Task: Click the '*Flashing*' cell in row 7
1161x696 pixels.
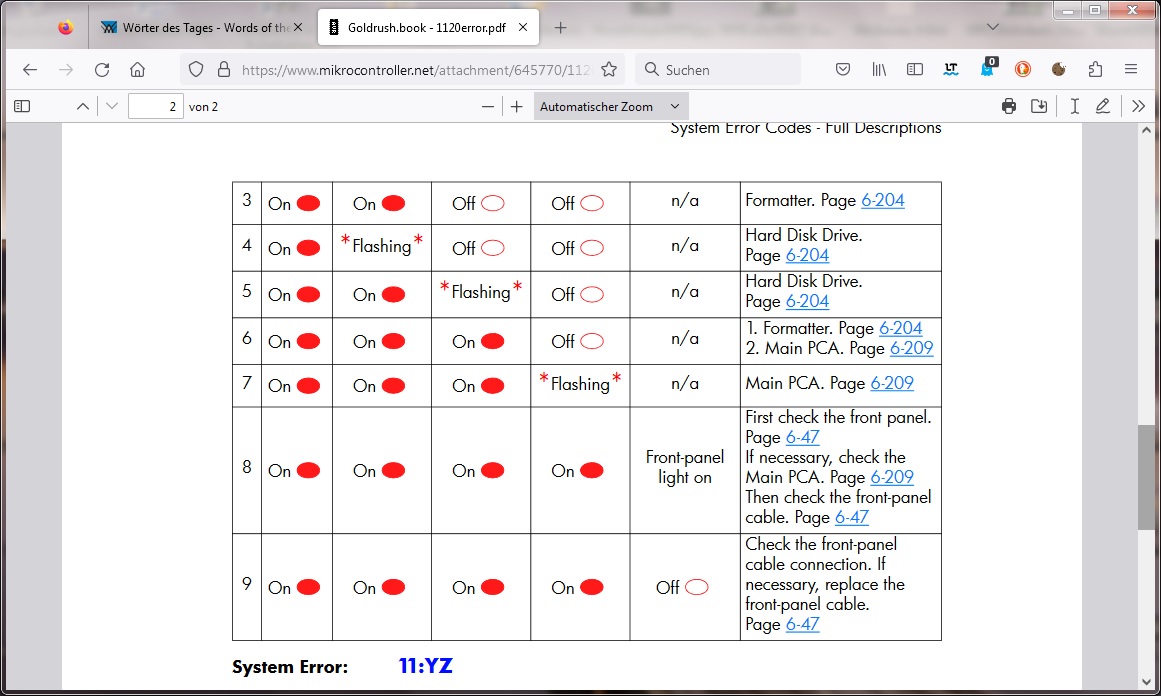Action: click(580, 384)
